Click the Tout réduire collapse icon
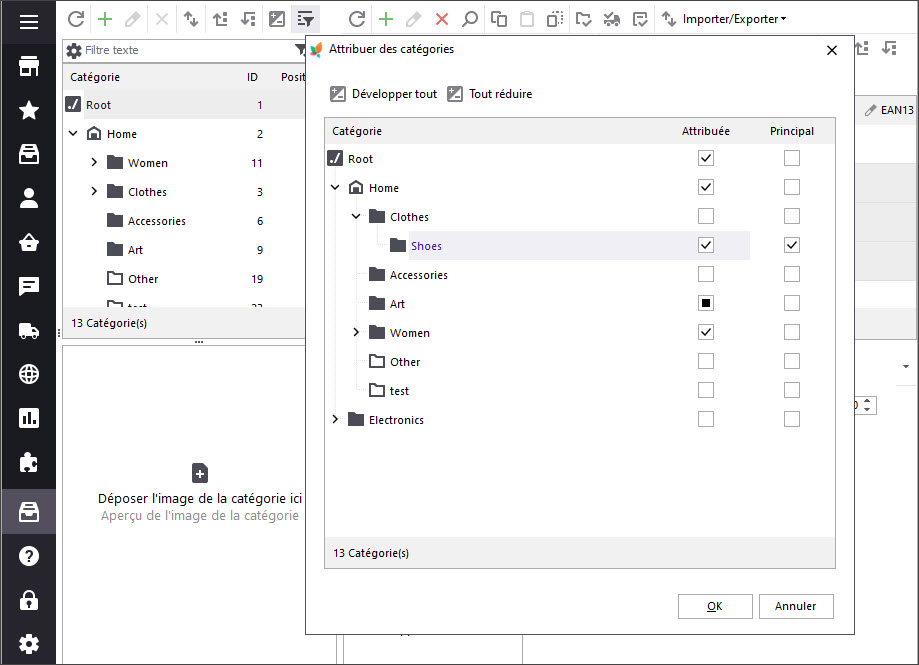 455,94
